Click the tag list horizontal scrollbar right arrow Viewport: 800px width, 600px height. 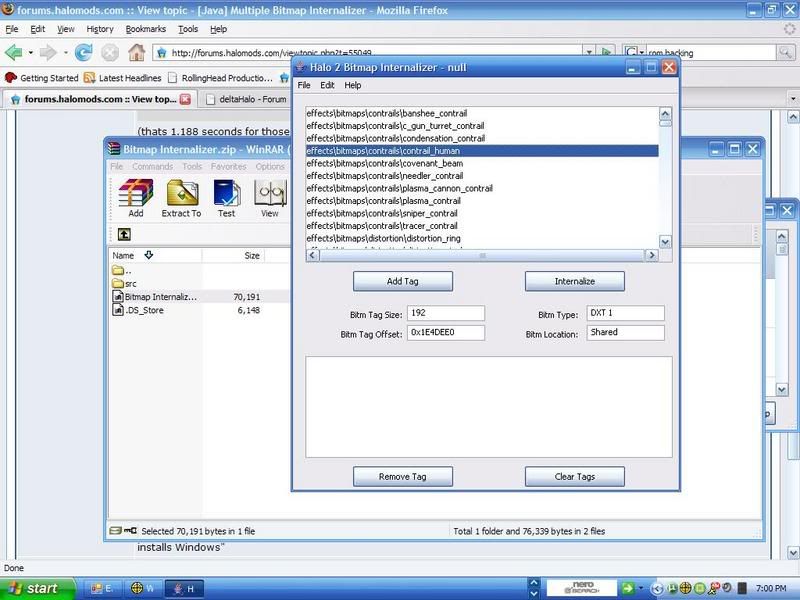pos(651,255)
